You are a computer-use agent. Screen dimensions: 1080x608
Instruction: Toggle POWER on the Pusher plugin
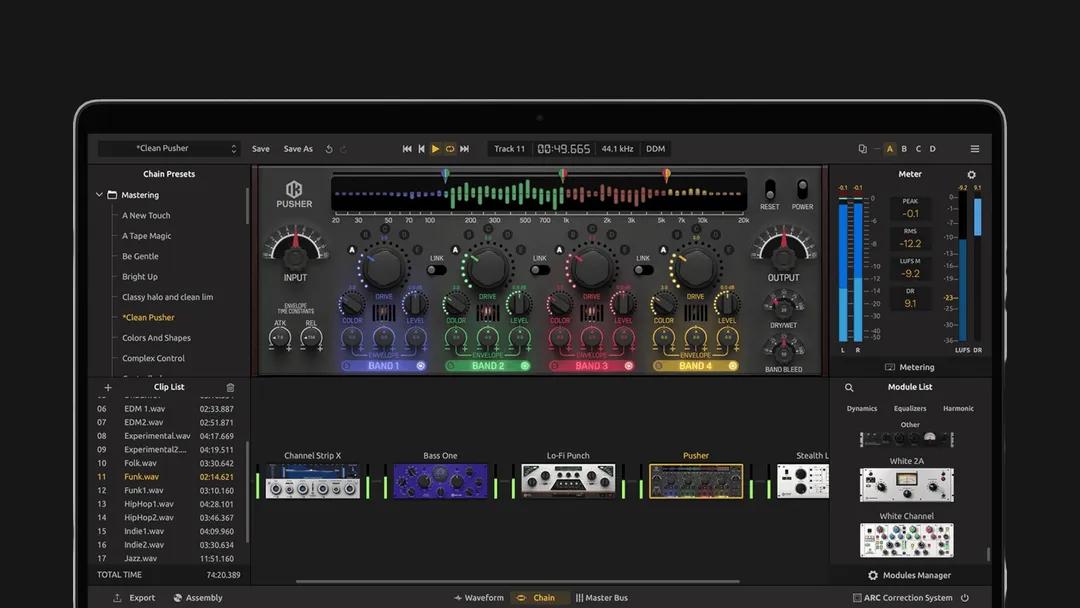click(x=802, y=190)
